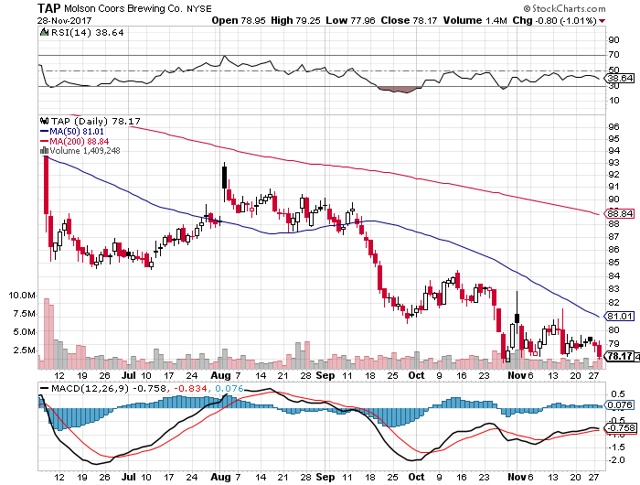Click the Open 78.95 value

click(x=239, y=20)
